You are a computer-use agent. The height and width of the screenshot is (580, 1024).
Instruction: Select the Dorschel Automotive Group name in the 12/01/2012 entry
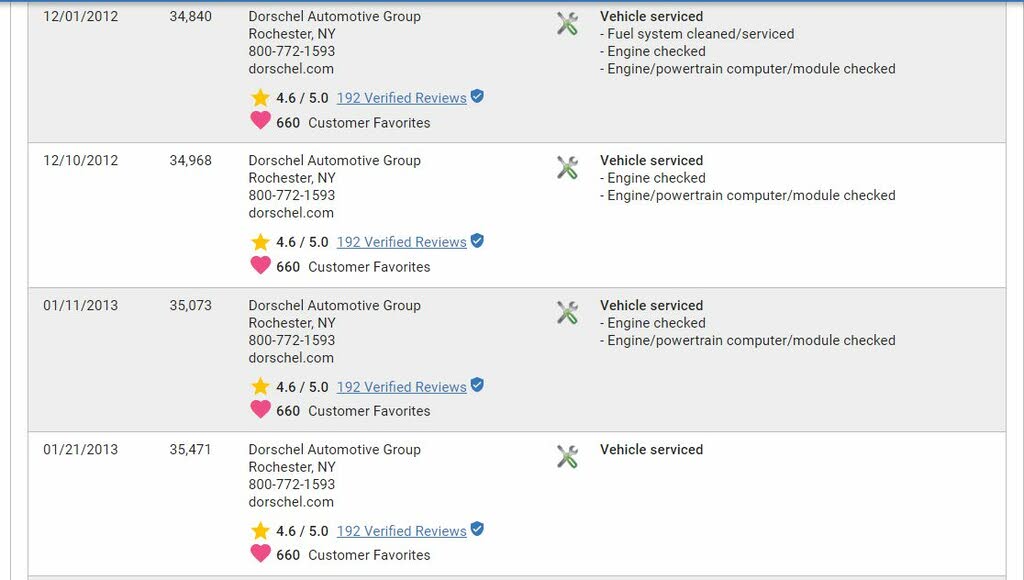[x=334, y=16]
